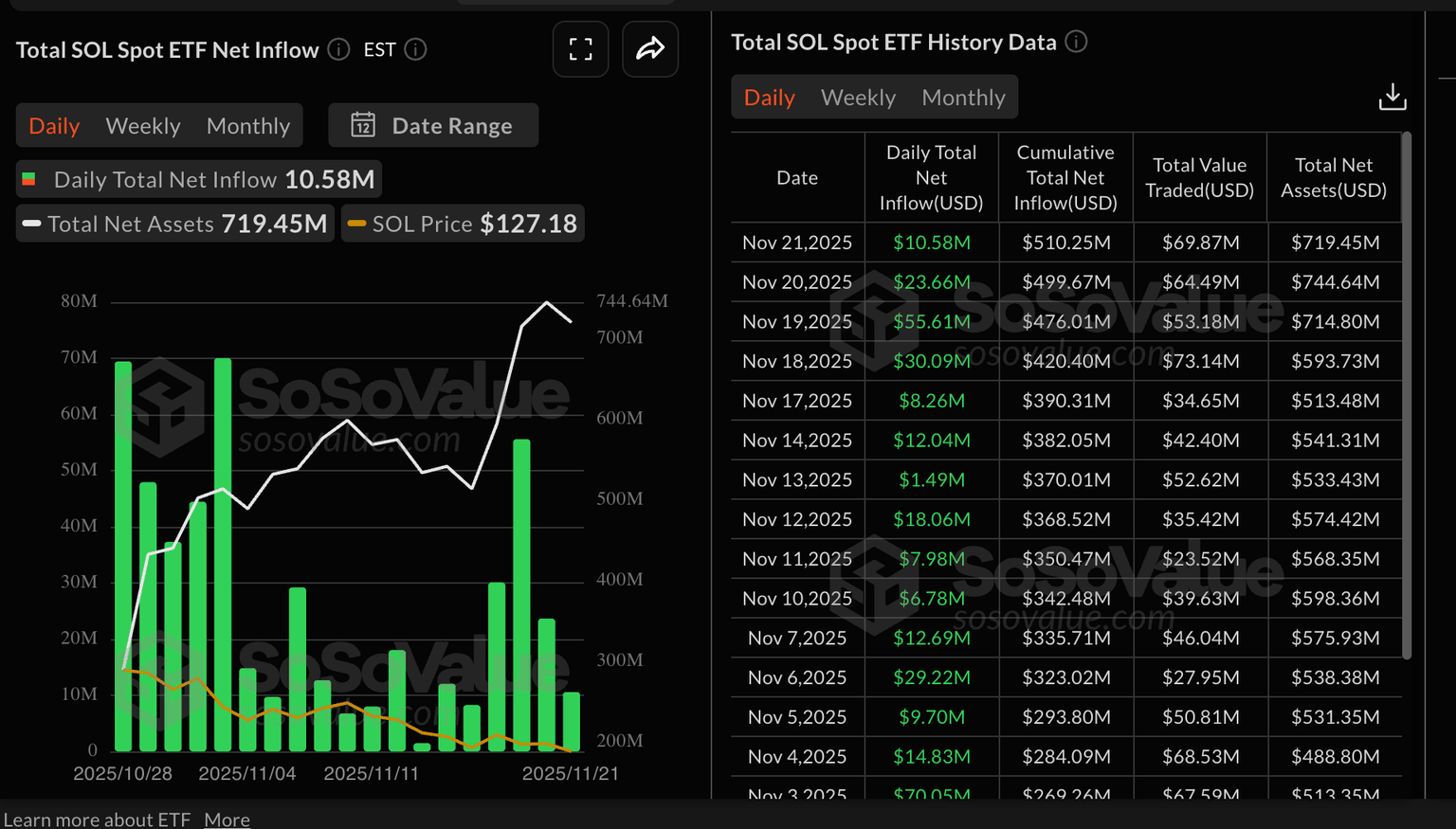Open the More link at bottom
This screenshot has height=829, width=1456.
click(227, 820)
